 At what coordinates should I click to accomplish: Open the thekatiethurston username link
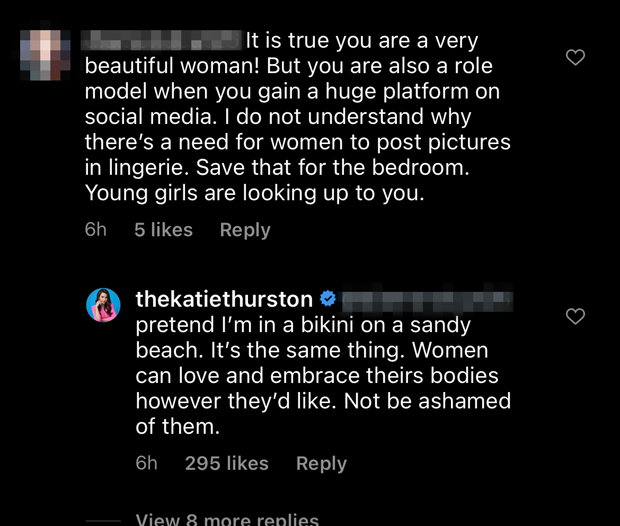(x=225, y=299)
